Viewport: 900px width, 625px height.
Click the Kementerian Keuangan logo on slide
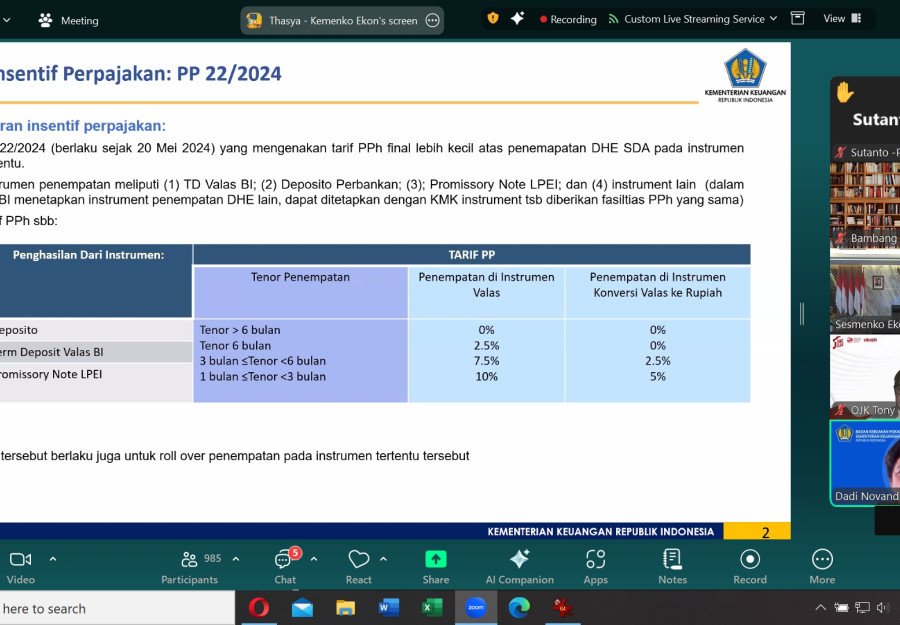(745, 75)
